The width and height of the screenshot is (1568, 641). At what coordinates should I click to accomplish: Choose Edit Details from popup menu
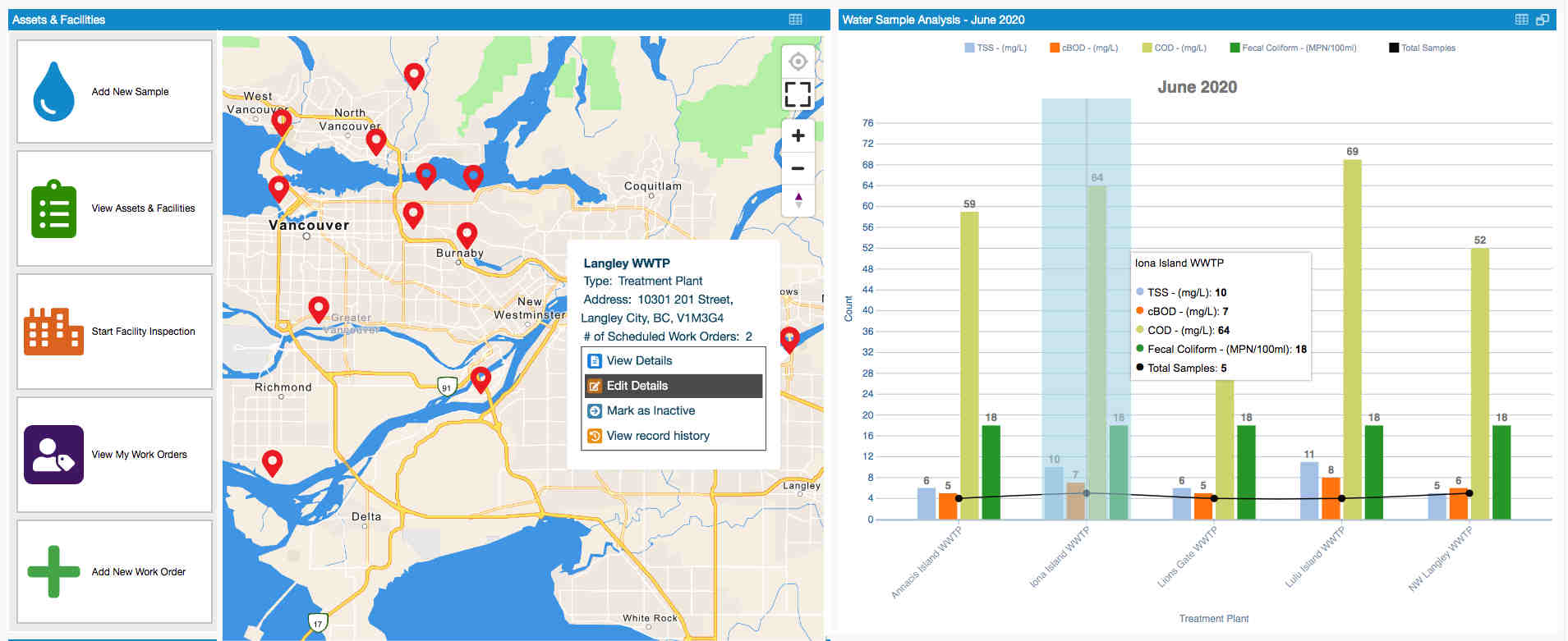tap(637, 386)
